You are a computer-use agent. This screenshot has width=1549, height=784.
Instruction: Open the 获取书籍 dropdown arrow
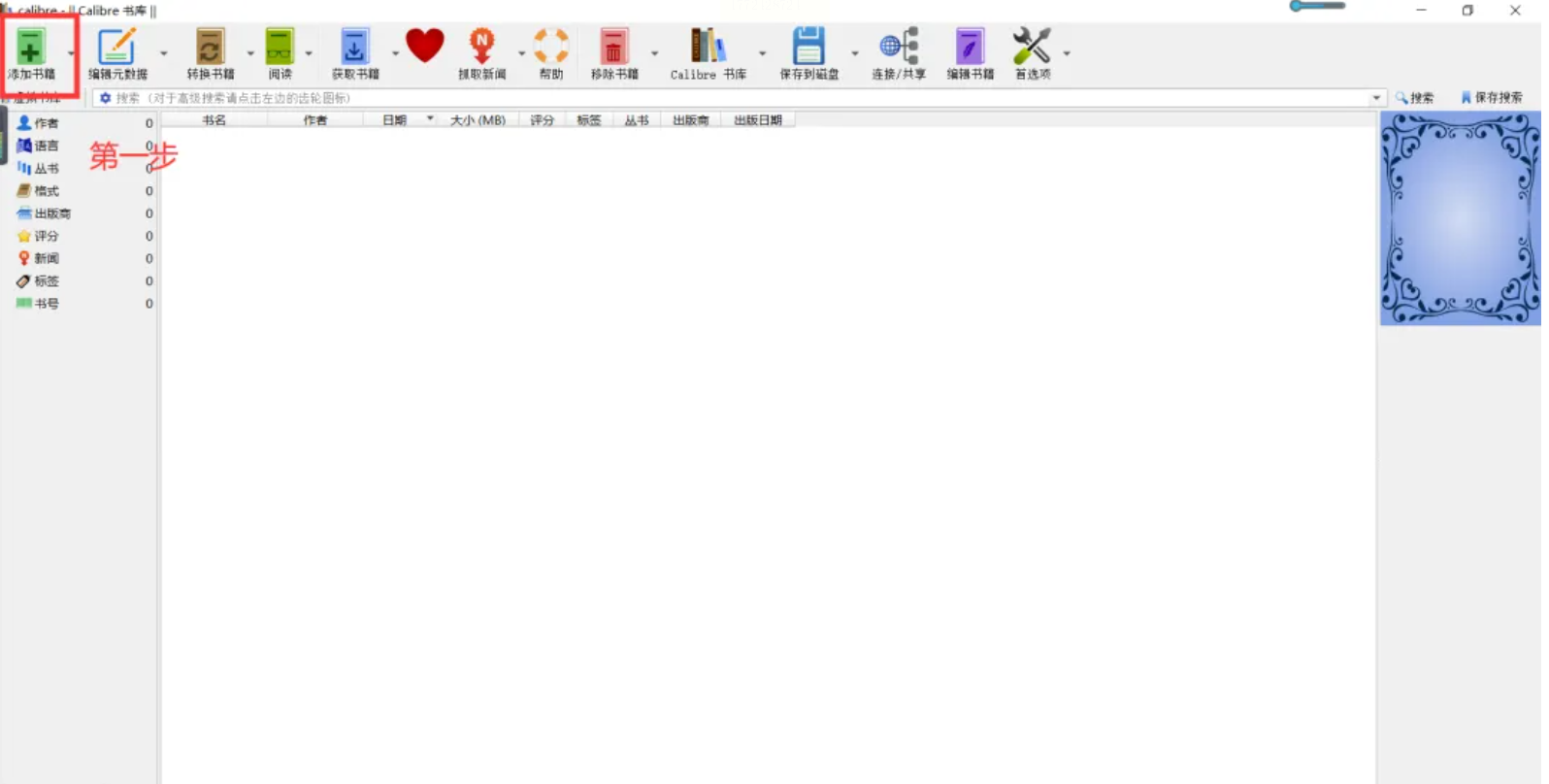click(395, 53)
